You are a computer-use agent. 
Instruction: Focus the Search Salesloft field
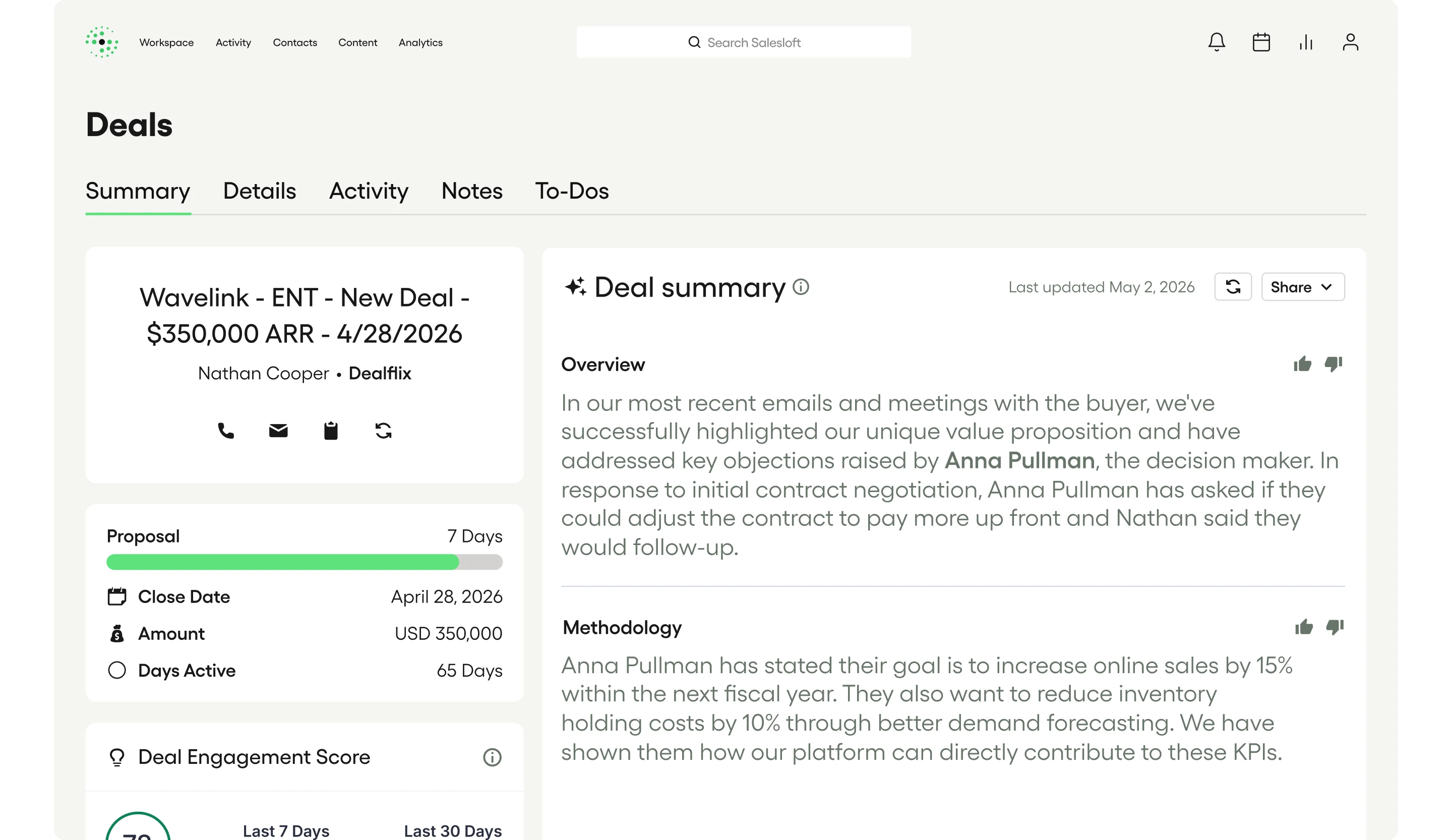click(x=744, y=42)
